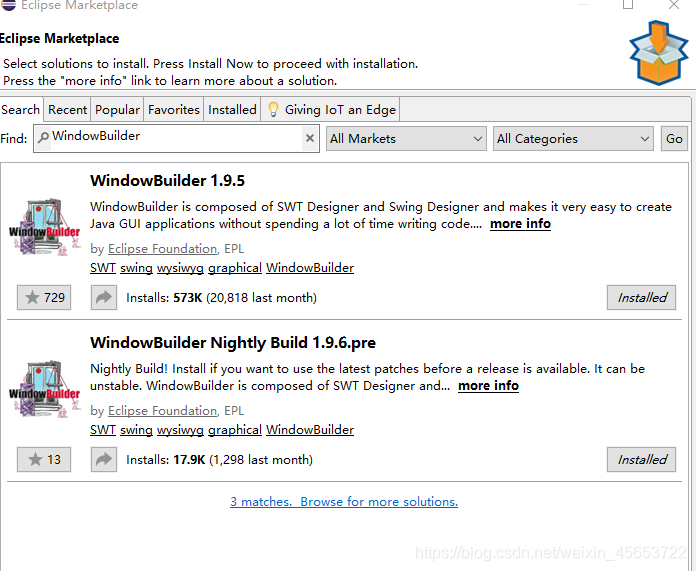Click wysiwyg tag under WindowBuilder 1.9.5
This screenshot has width=696, height=571.
(180, 268)
